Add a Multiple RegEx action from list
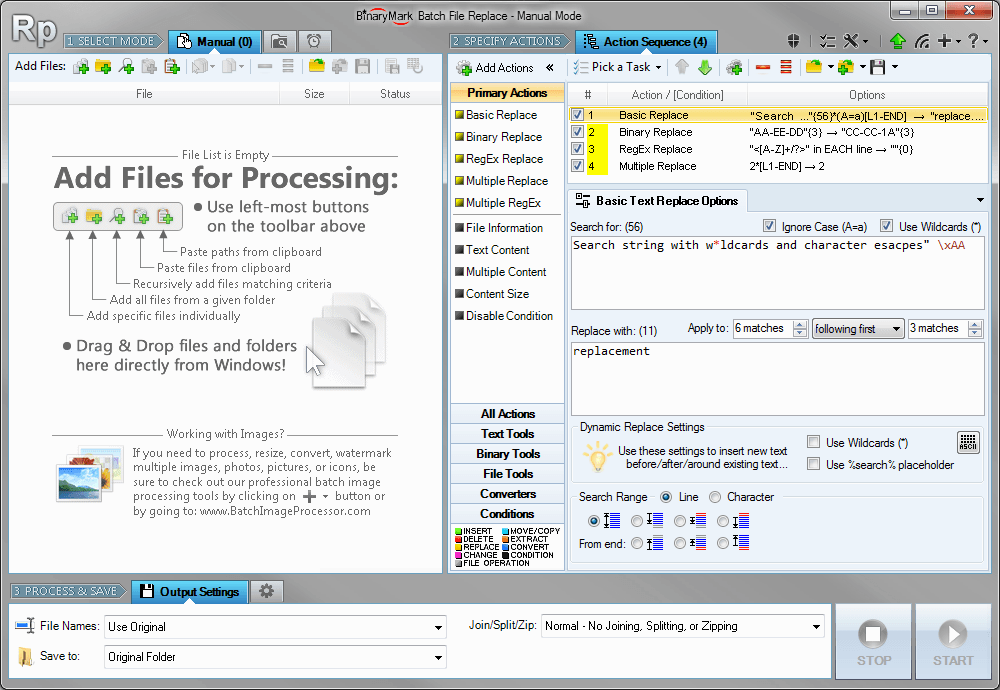Image resolution: width=1000 pixels, height=690 pixels. pyautogui.click(x=497, y=203)
